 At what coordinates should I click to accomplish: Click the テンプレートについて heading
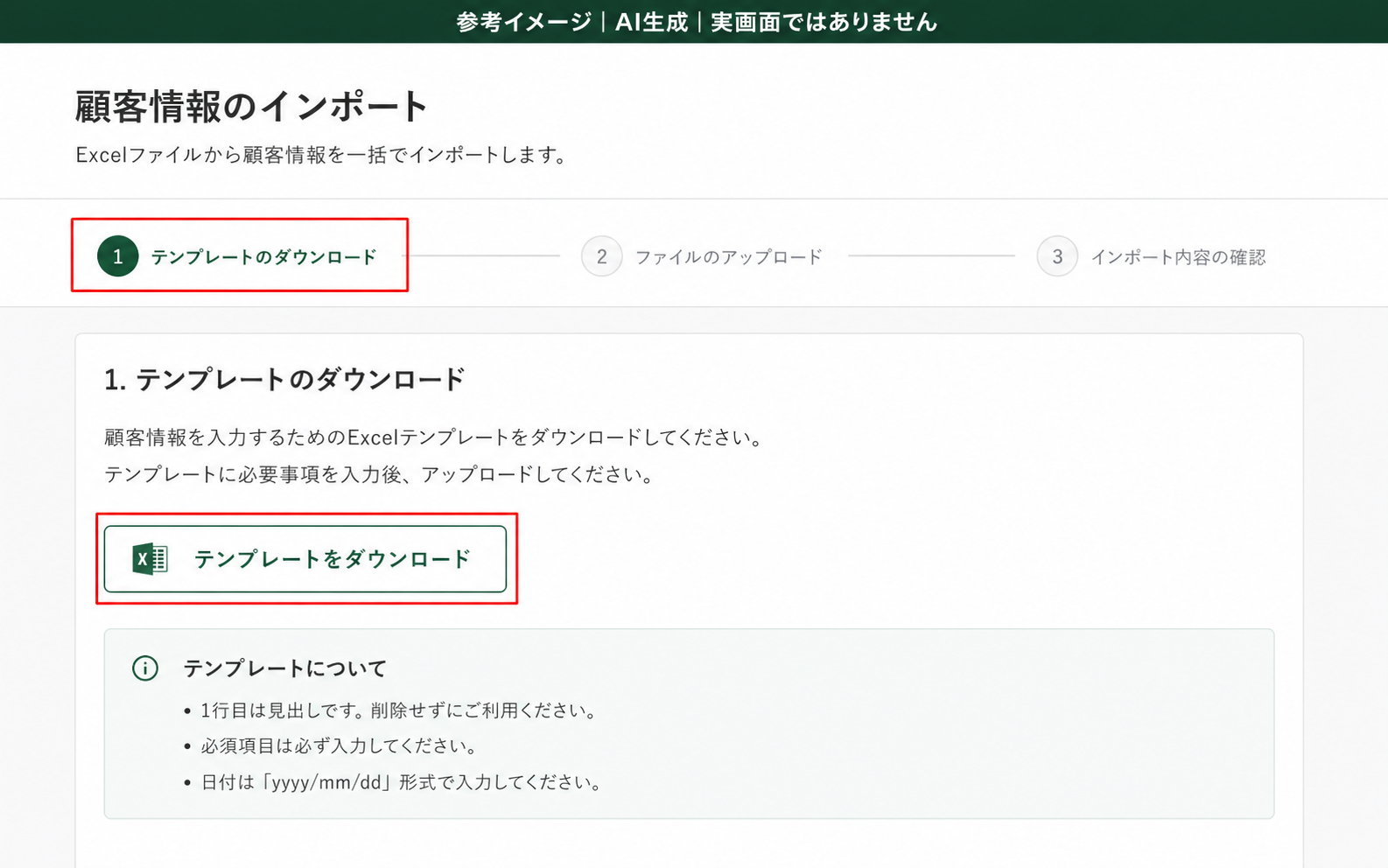[x=285, y=668]
